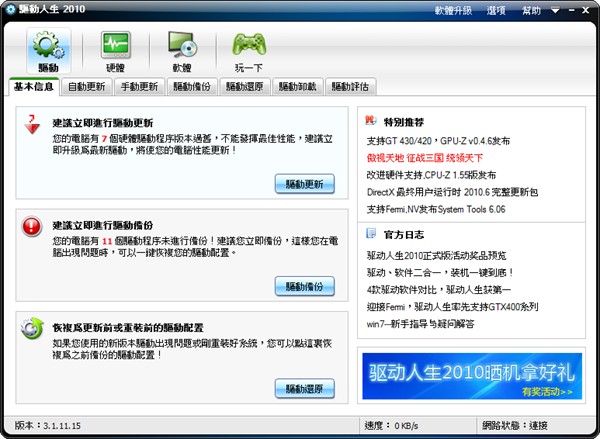Minimize the window from title bar
The image size is (600, 439).
pyautogui.click(x=572, y=11)
